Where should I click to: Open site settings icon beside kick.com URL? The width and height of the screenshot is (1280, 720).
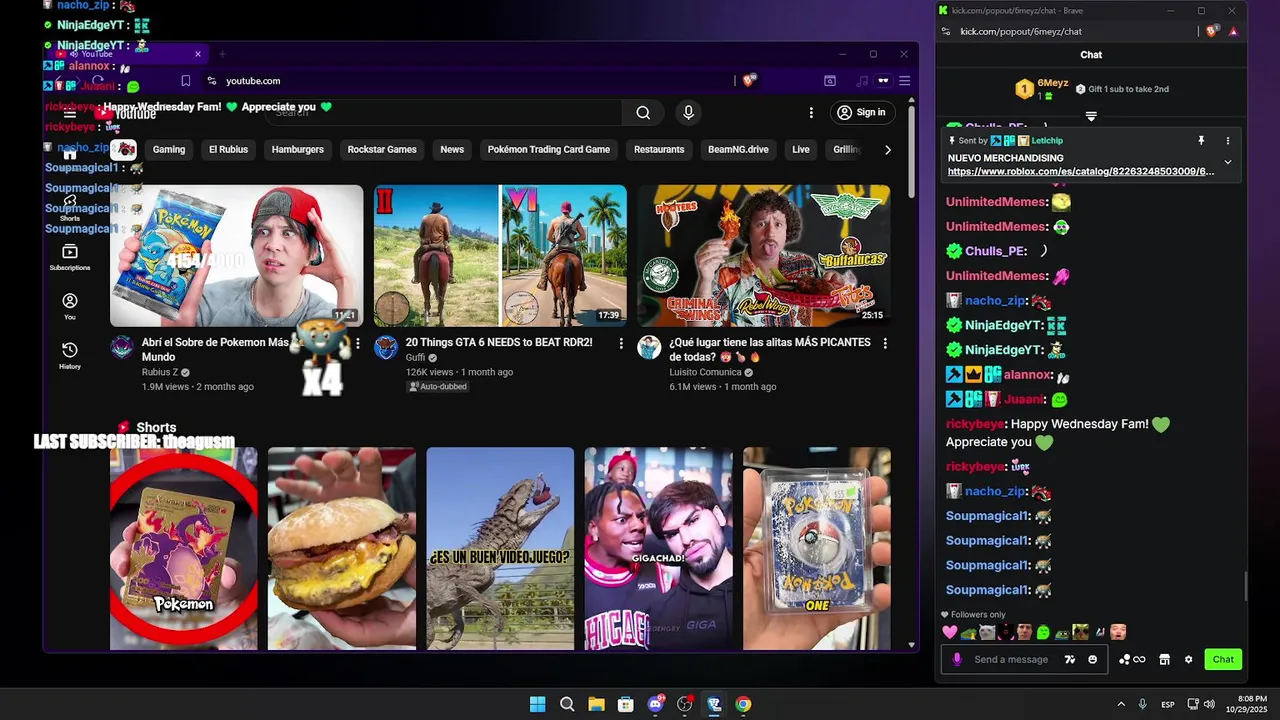946,31
